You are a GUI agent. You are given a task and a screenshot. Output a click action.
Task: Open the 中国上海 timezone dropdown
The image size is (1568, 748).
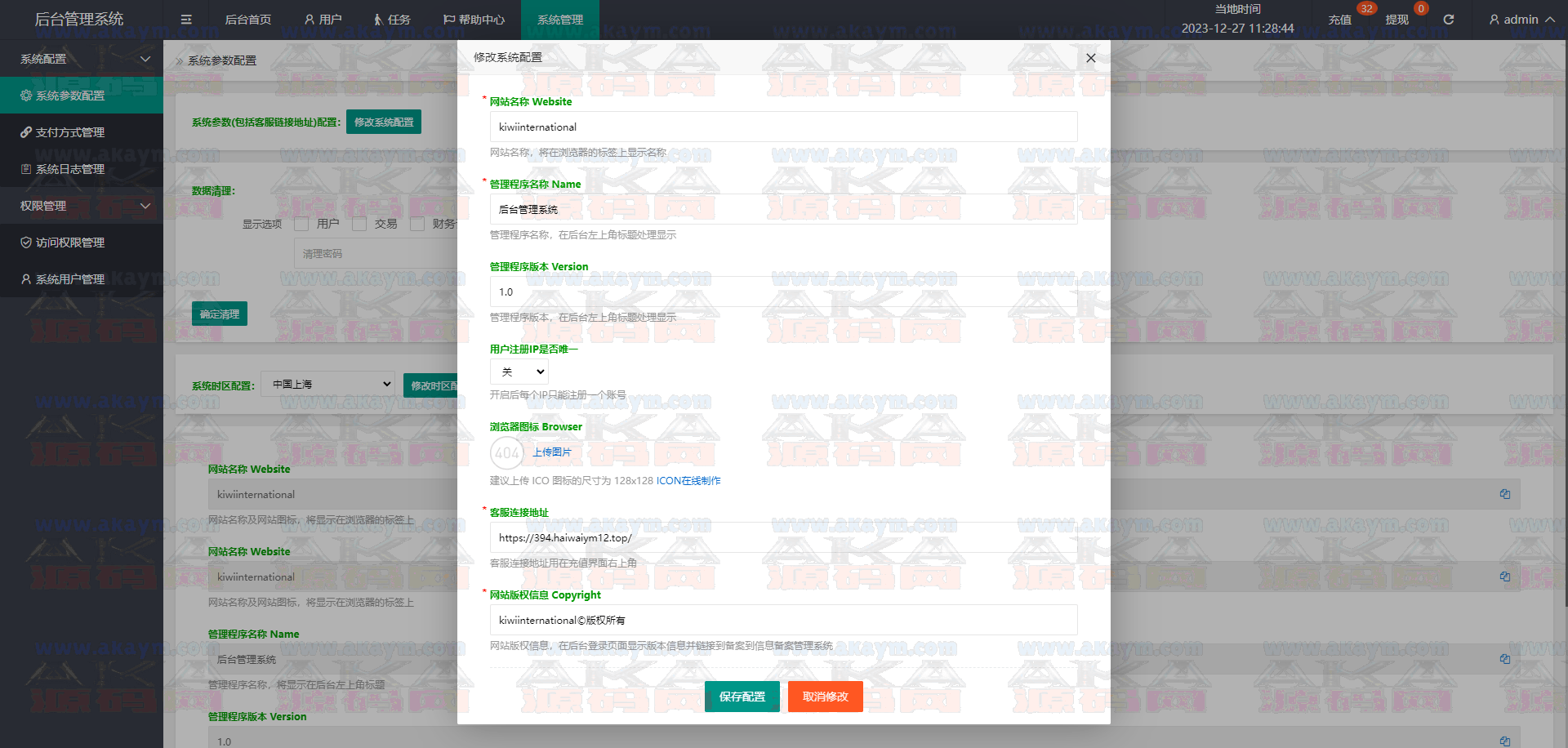(328, 385)
